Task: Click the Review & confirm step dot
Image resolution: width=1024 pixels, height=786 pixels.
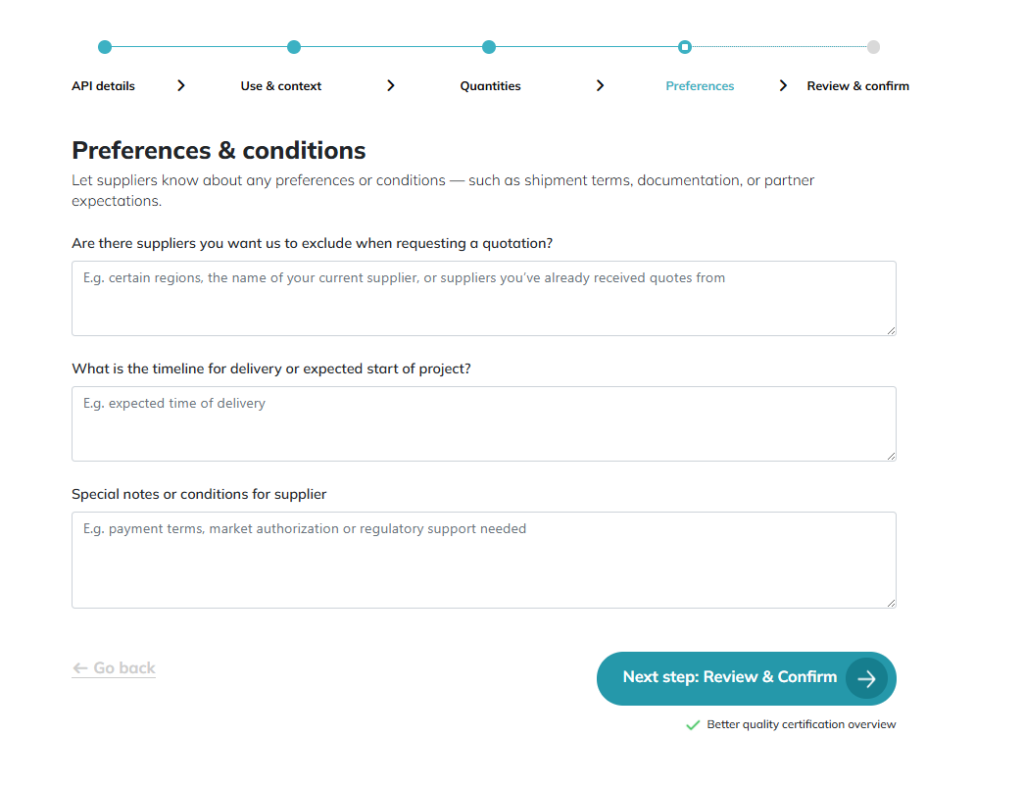Action: click(874, 47)
